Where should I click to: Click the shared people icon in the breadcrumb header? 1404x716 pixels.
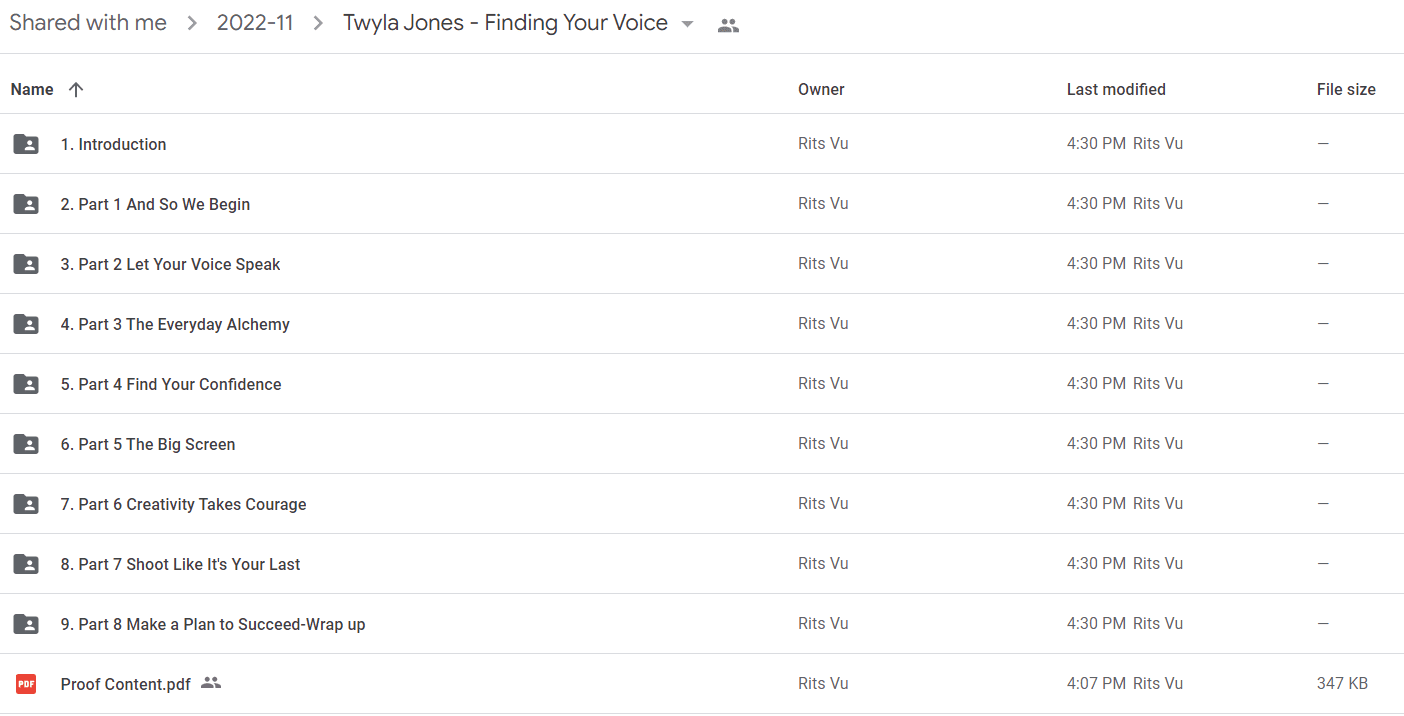[x=729, y=26]
